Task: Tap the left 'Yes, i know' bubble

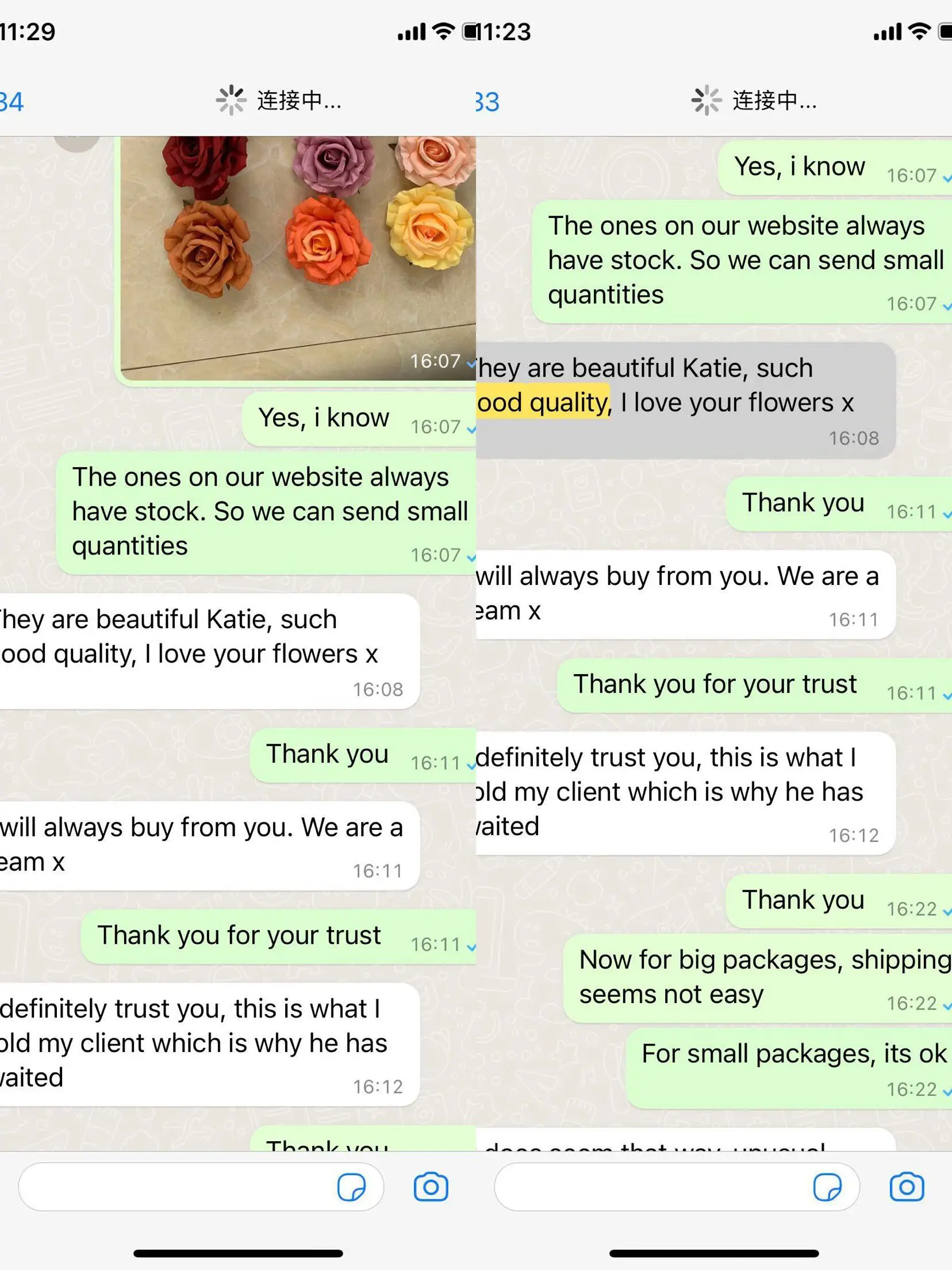Action: tap(359, 419)
